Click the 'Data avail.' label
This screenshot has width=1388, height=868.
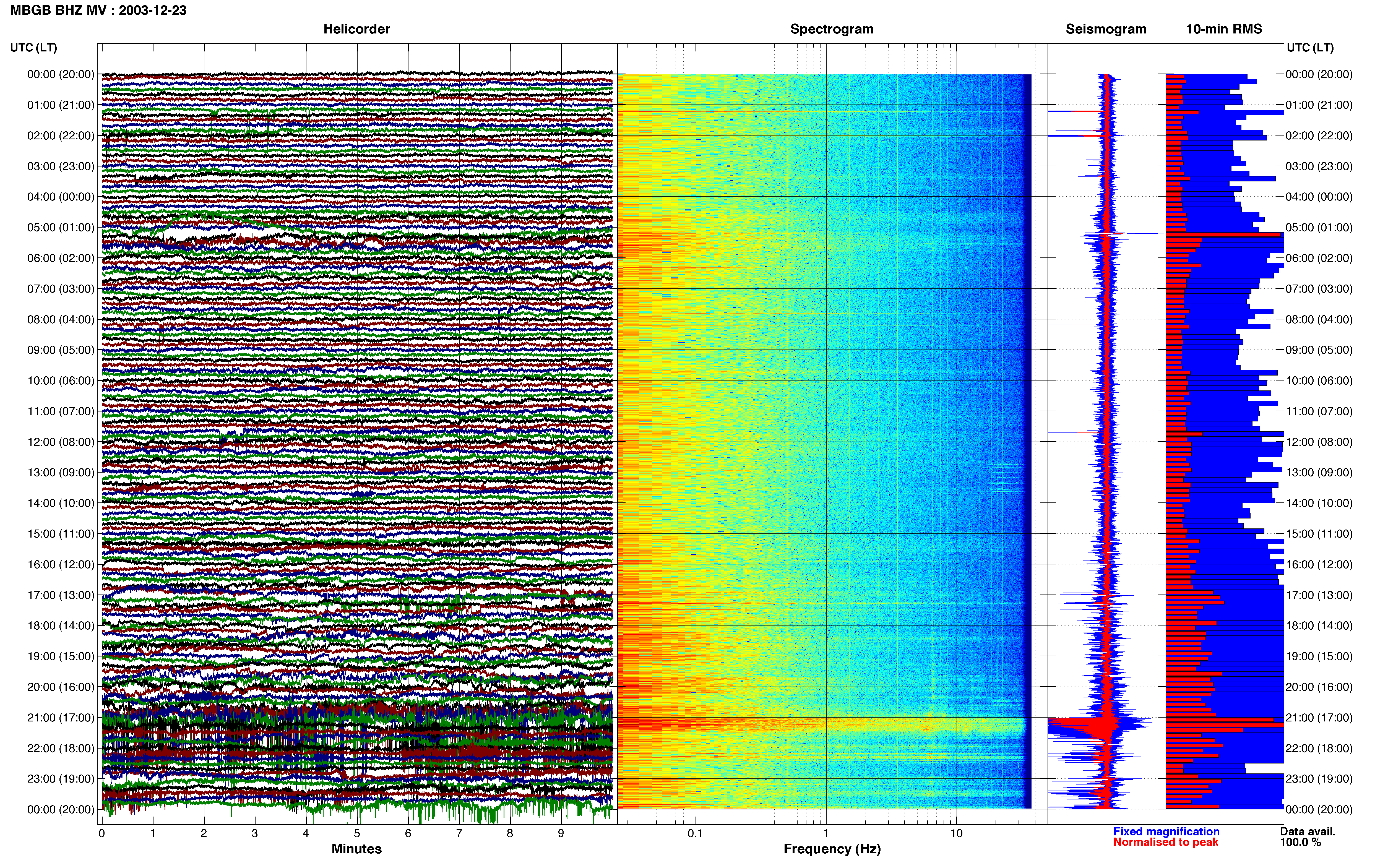coord(1308,831)
